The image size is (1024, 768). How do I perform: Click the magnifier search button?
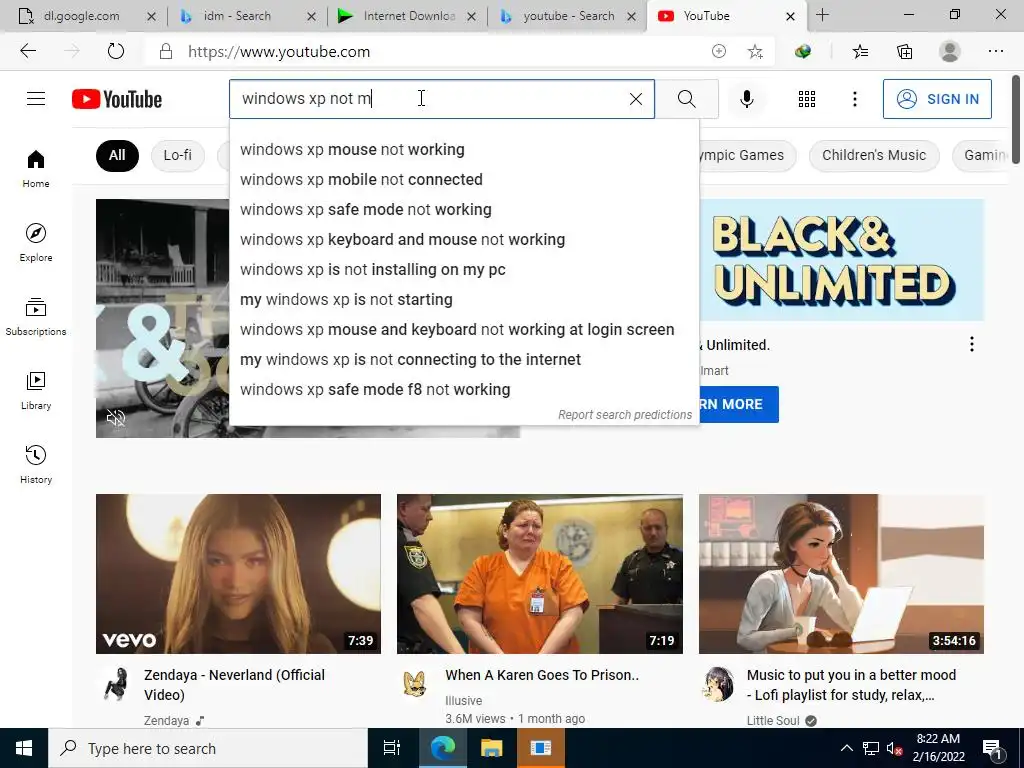pyautogui.click(x=686, y=99)
